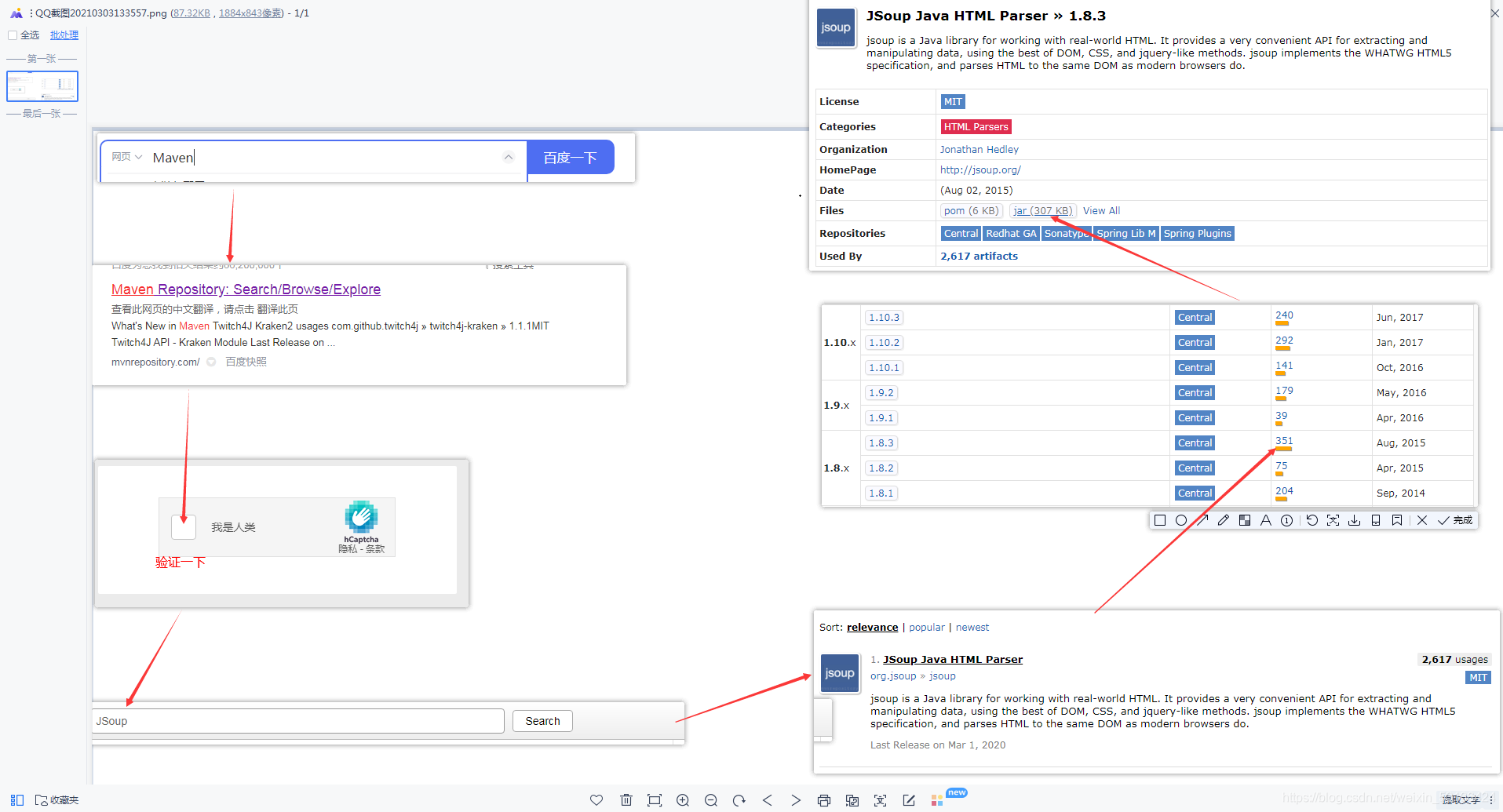Click the 351 usages count for 1.8.3
Image resolution: width=1503 pixels, height=812 pixels.
(x=1284, y=441)
